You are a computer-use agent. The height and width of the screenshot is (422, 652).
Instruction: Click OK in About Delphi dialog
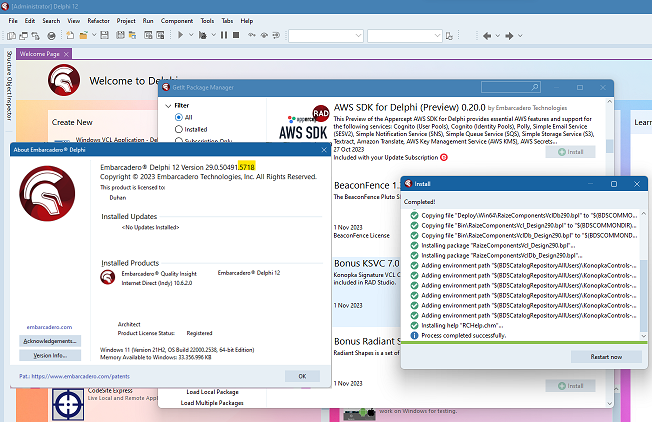tap(302, 376)
